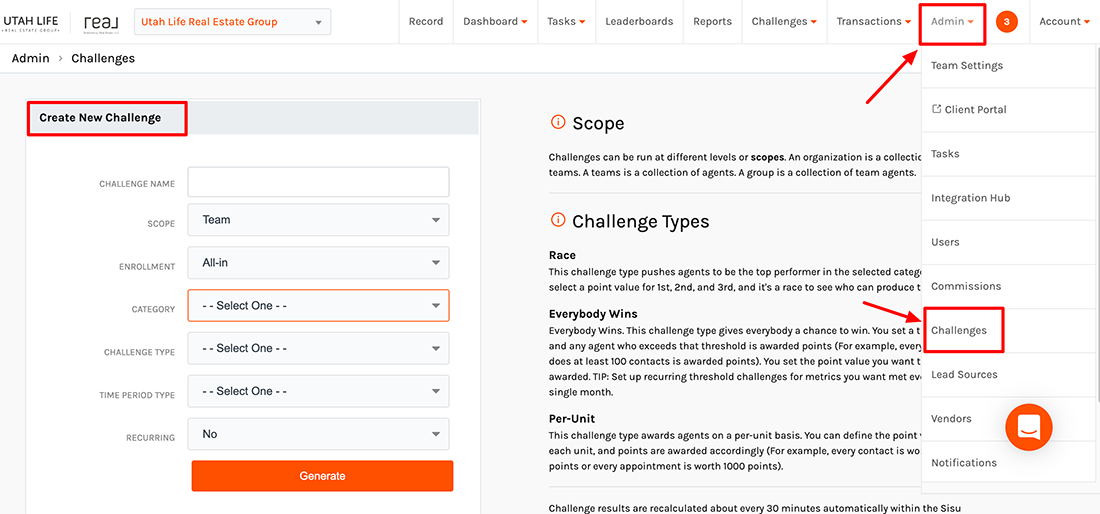Open the chat support bubble
Image resolution: width=1100 pixels, height=514 pixels.
coord(1028,426)
